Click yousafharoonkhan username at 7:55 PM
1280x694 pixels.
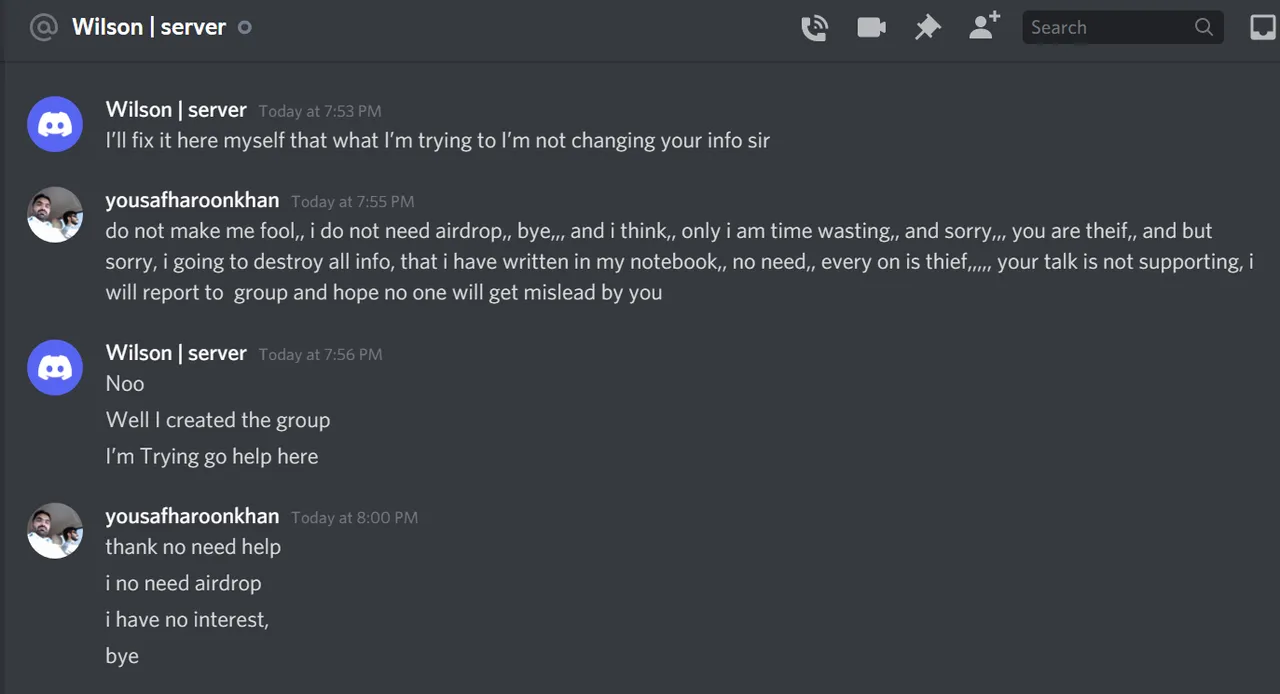click(x=192, y=201)
